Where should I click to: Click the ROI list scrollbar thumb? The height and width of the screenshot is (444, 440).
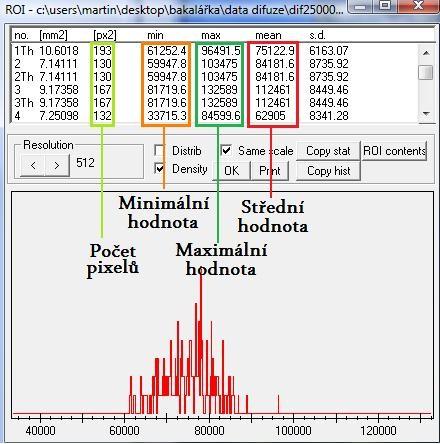click(426, 72)
